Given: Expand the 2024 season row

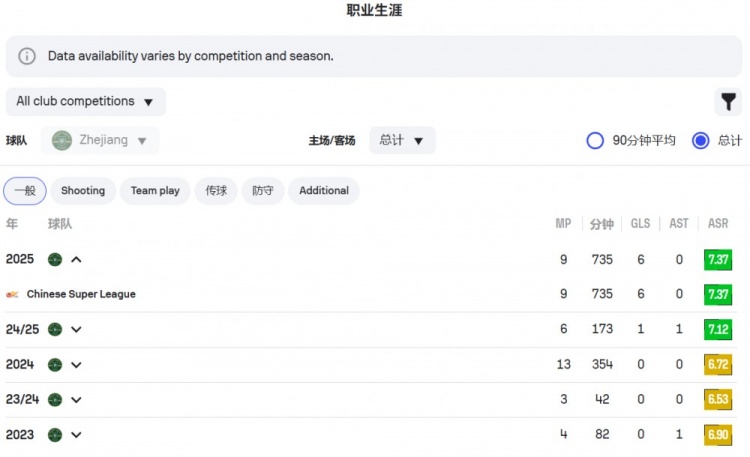Looking at the screenshot, I should (76, 365).
